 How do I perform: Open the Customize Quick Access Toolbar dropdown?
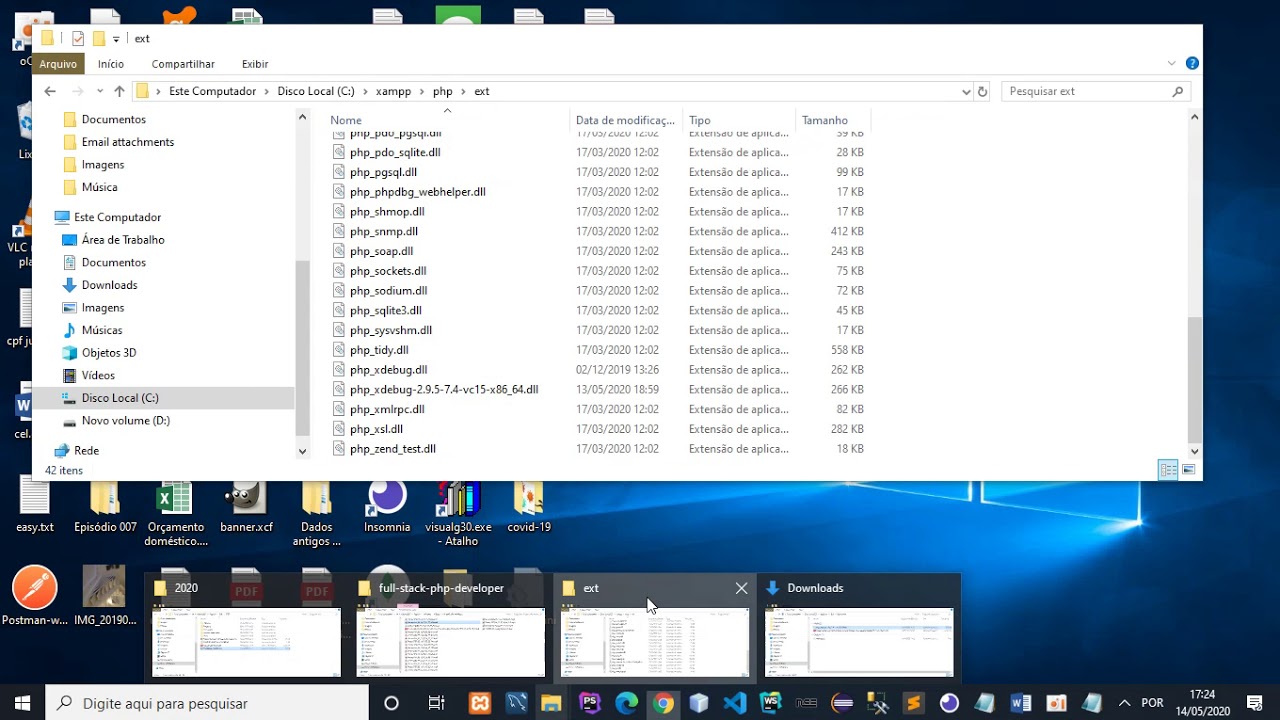(x=116, y=39)
